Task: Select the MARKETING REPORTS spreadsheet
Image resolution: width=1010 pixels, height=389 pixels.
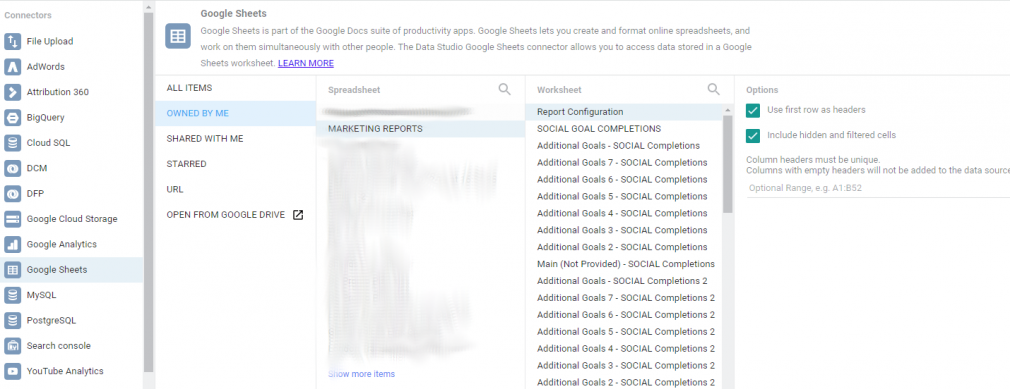Action: 421,129
